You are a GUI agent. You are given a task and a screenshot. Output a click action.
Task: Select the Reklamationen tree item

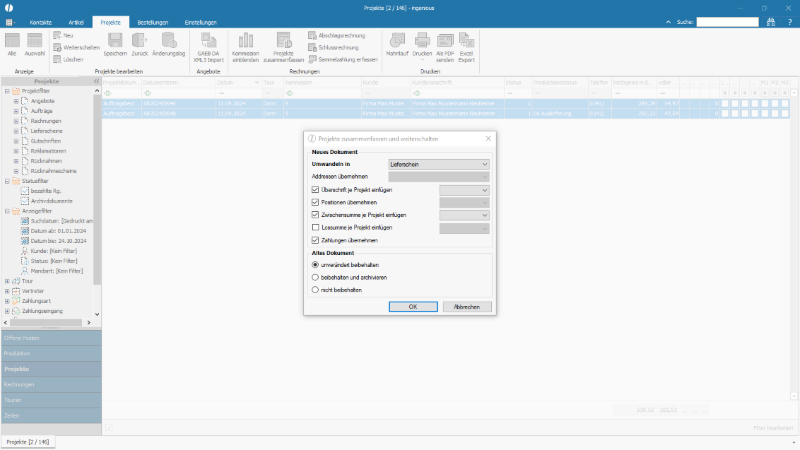pyautogui.click(x=48, y=151)
